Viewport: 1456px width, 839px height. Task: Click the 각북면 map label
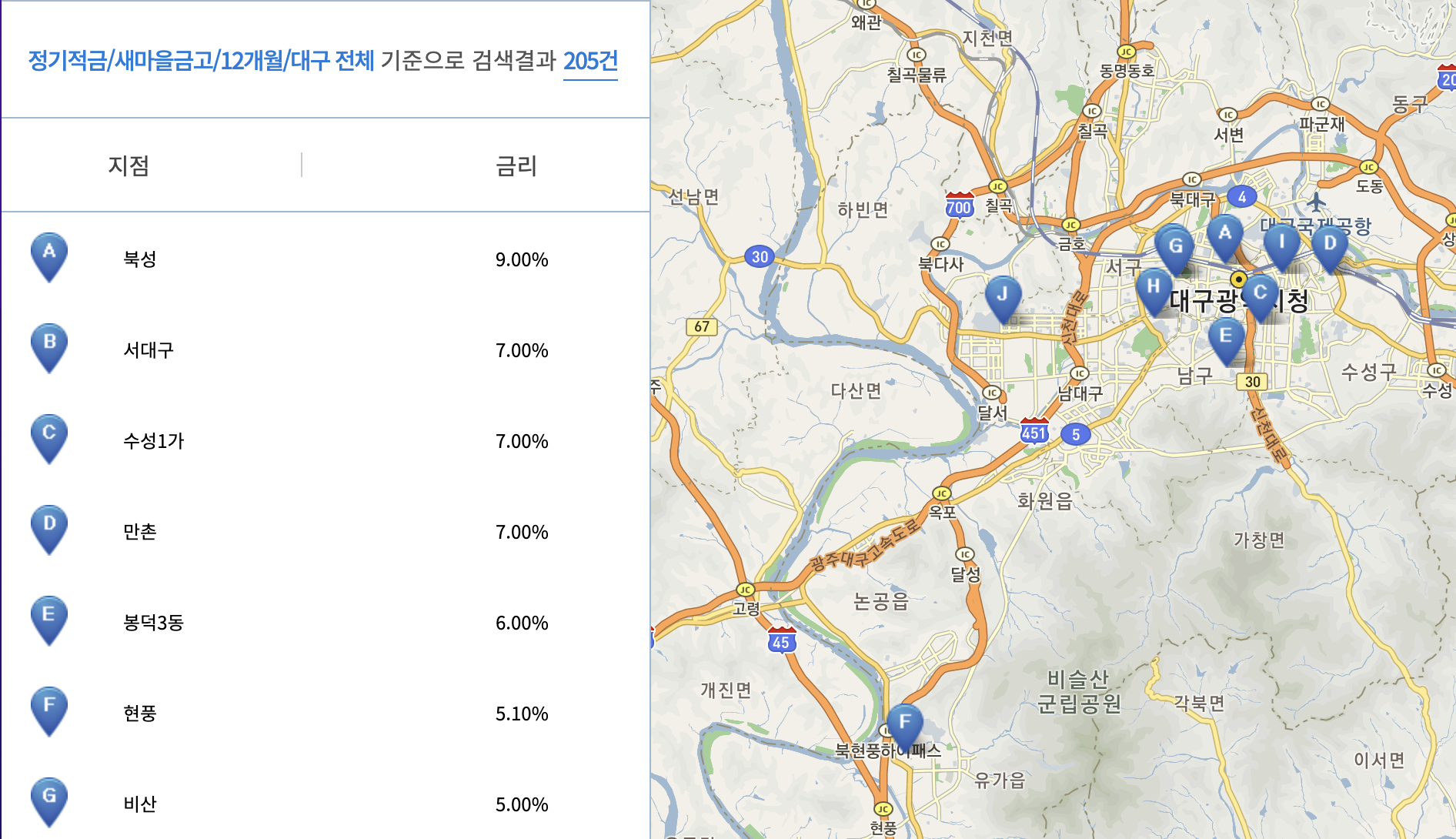point(1199,703)
